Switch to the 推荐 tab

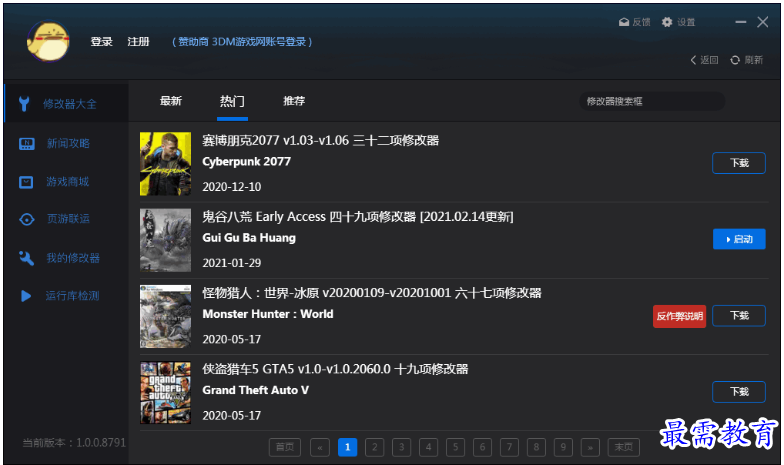[x=294, y=101]
